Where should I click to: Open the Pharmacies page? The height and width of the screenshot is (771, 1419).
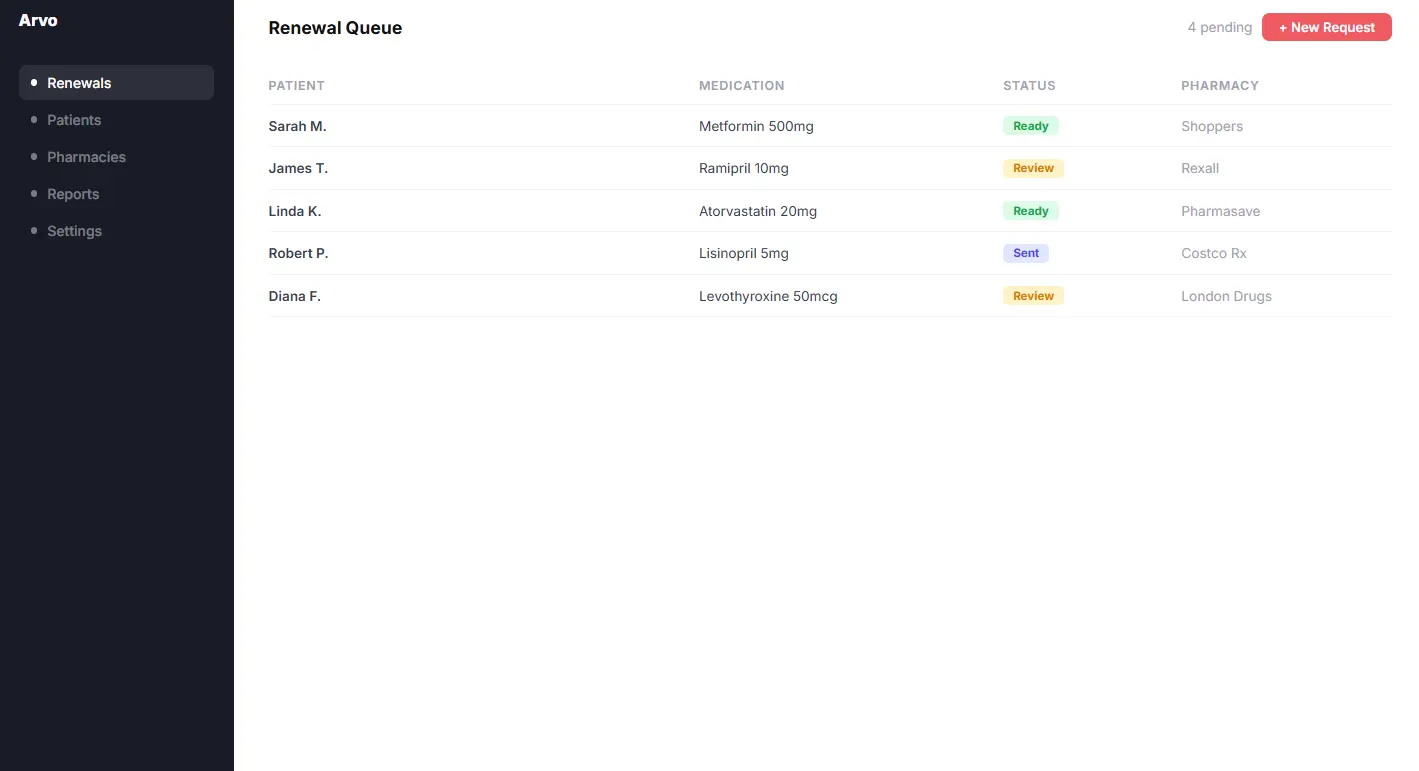(86, 157)
